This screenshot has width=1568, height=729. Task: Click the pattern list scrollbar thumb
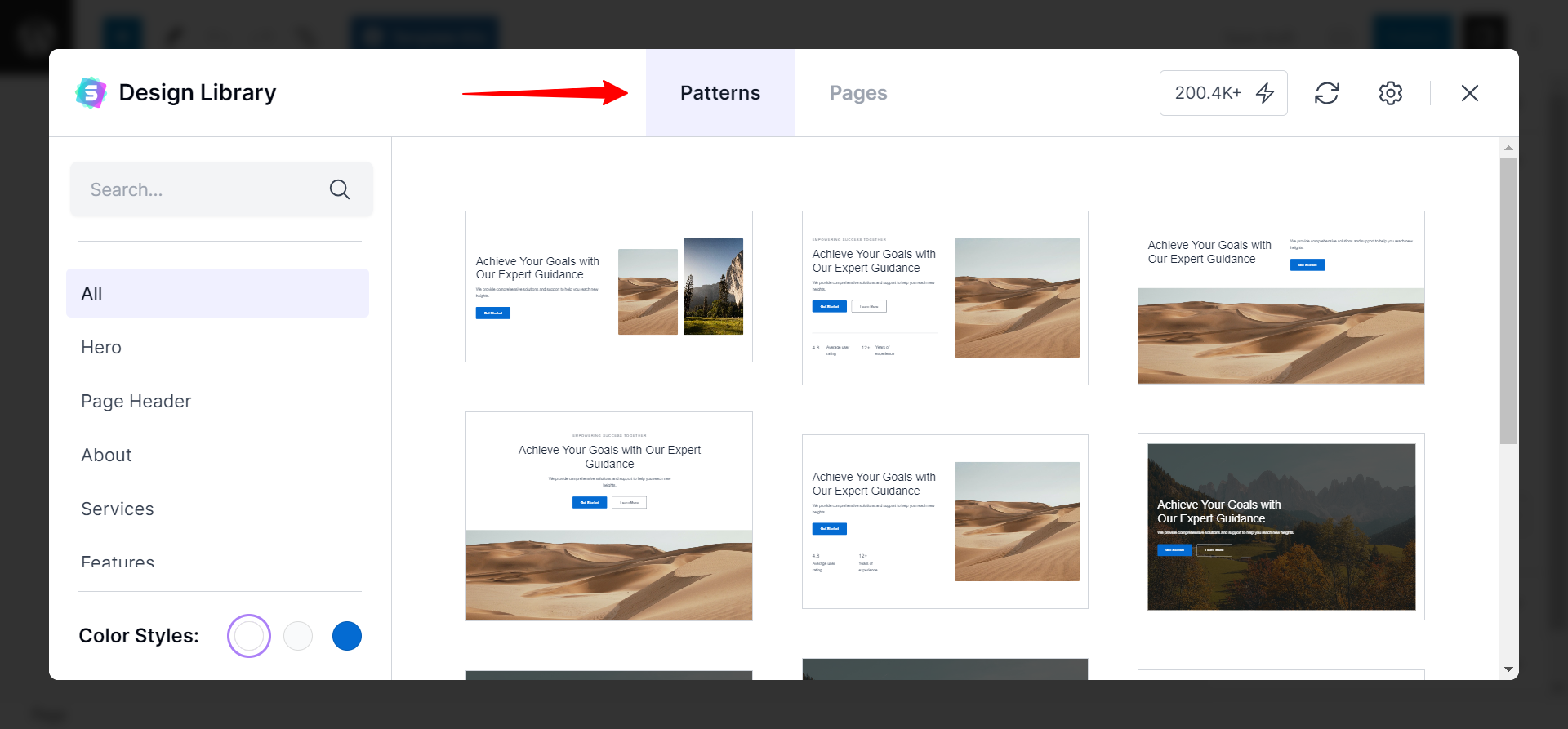(1508, 300)
